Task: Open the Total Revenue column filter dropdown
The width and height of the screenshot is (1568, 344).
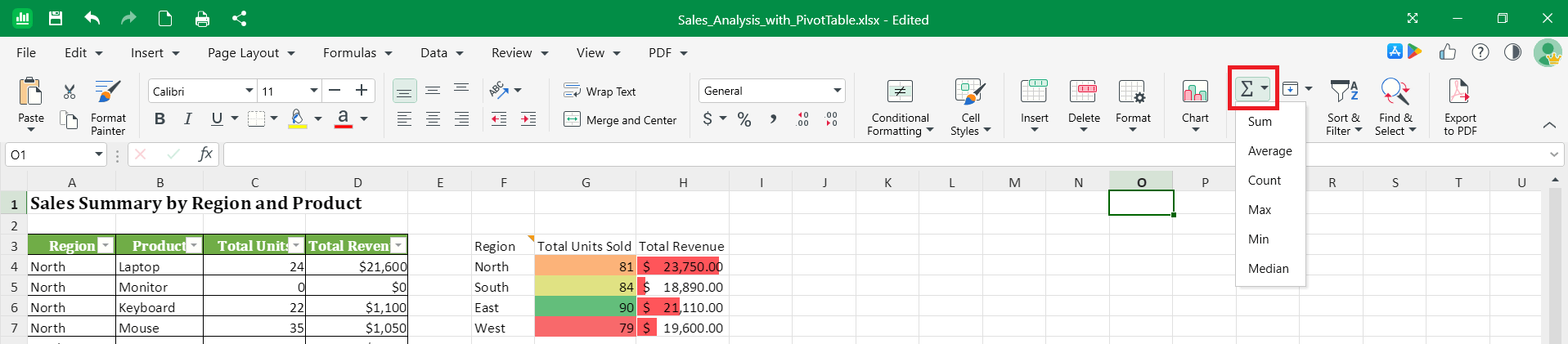Action: [398, 245]
